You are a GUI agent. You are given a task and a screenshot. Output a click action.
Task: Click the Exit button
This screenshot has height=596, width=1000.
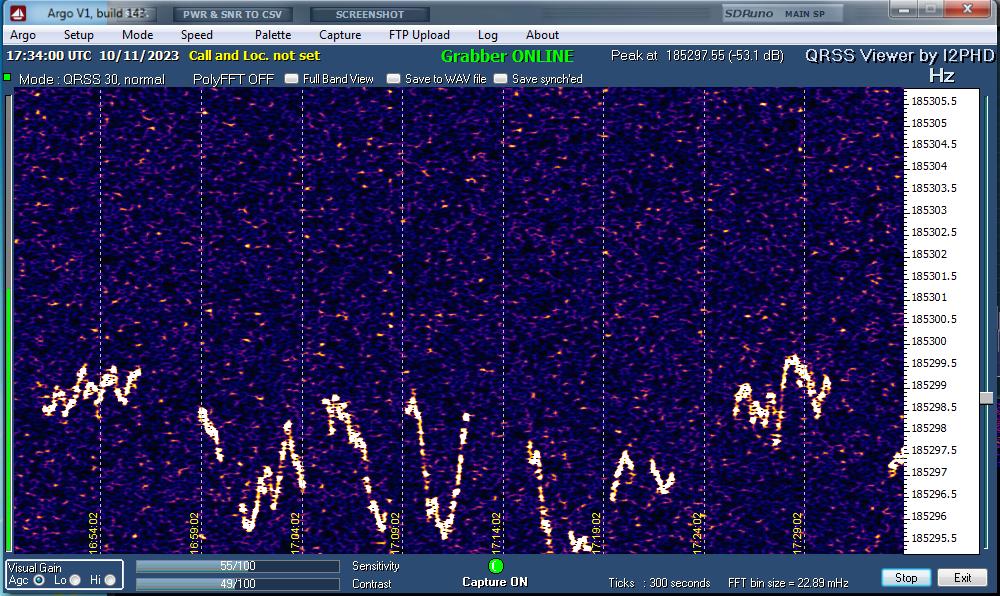[962, 578]
